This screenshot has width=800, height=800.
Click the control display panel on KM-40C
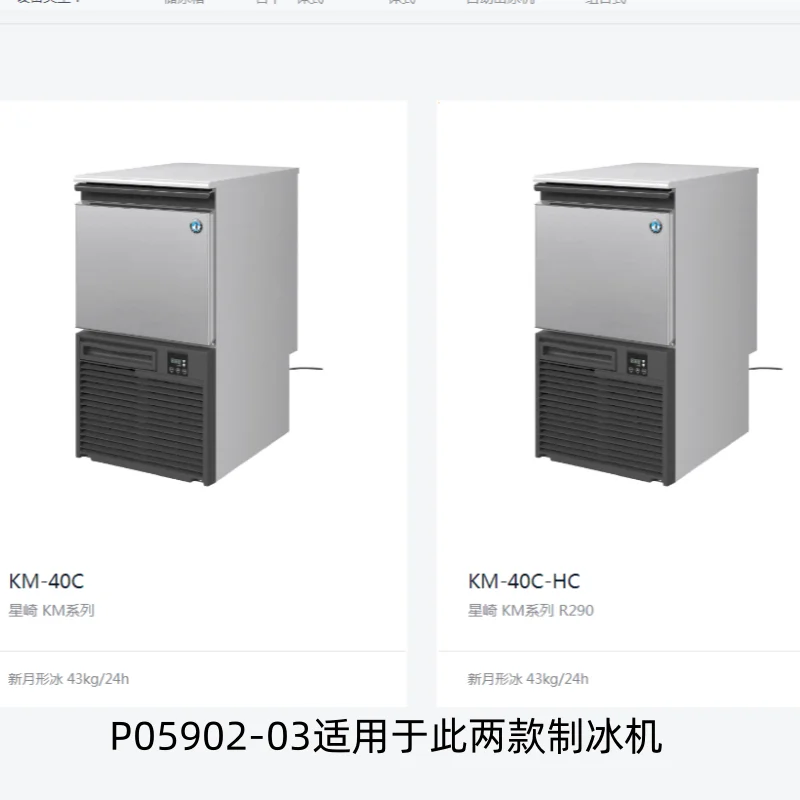coord(178,363)
